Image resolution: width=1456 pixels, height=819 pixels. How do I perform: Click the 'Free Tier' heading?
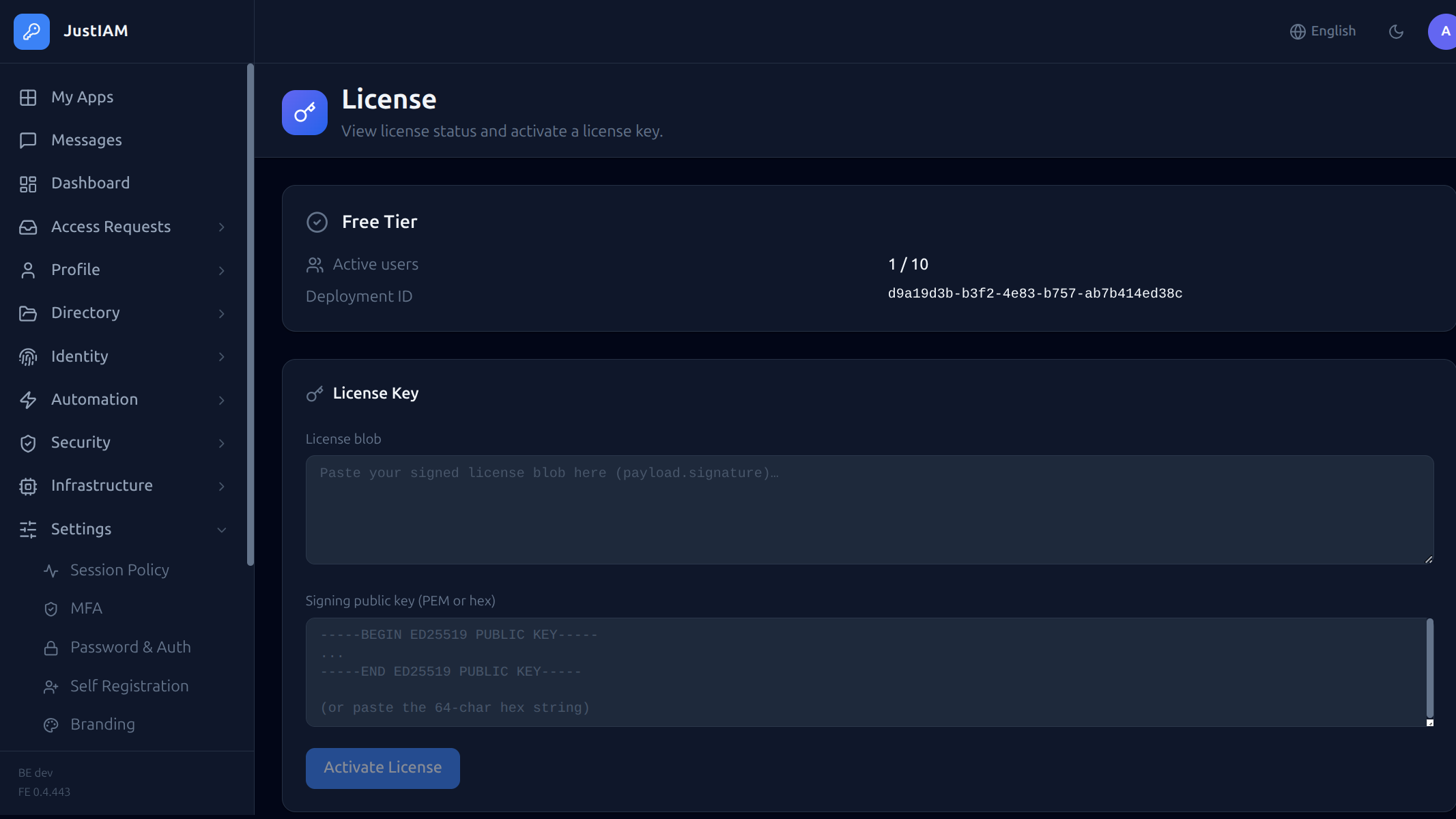(380, 222)
